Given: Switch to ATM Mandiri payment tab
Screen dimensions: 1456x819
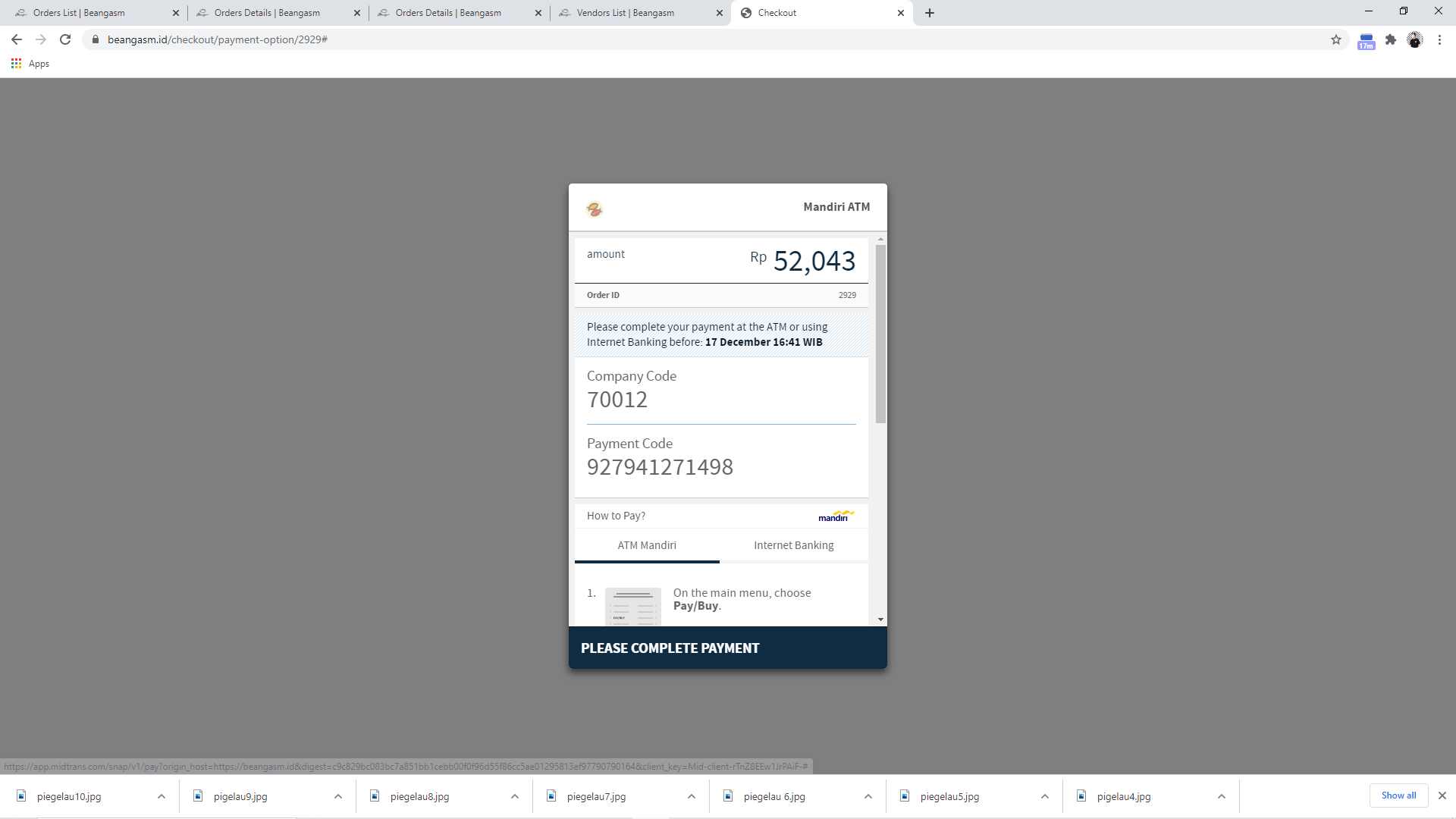Looking at the screenshot, I should [647, 545].
